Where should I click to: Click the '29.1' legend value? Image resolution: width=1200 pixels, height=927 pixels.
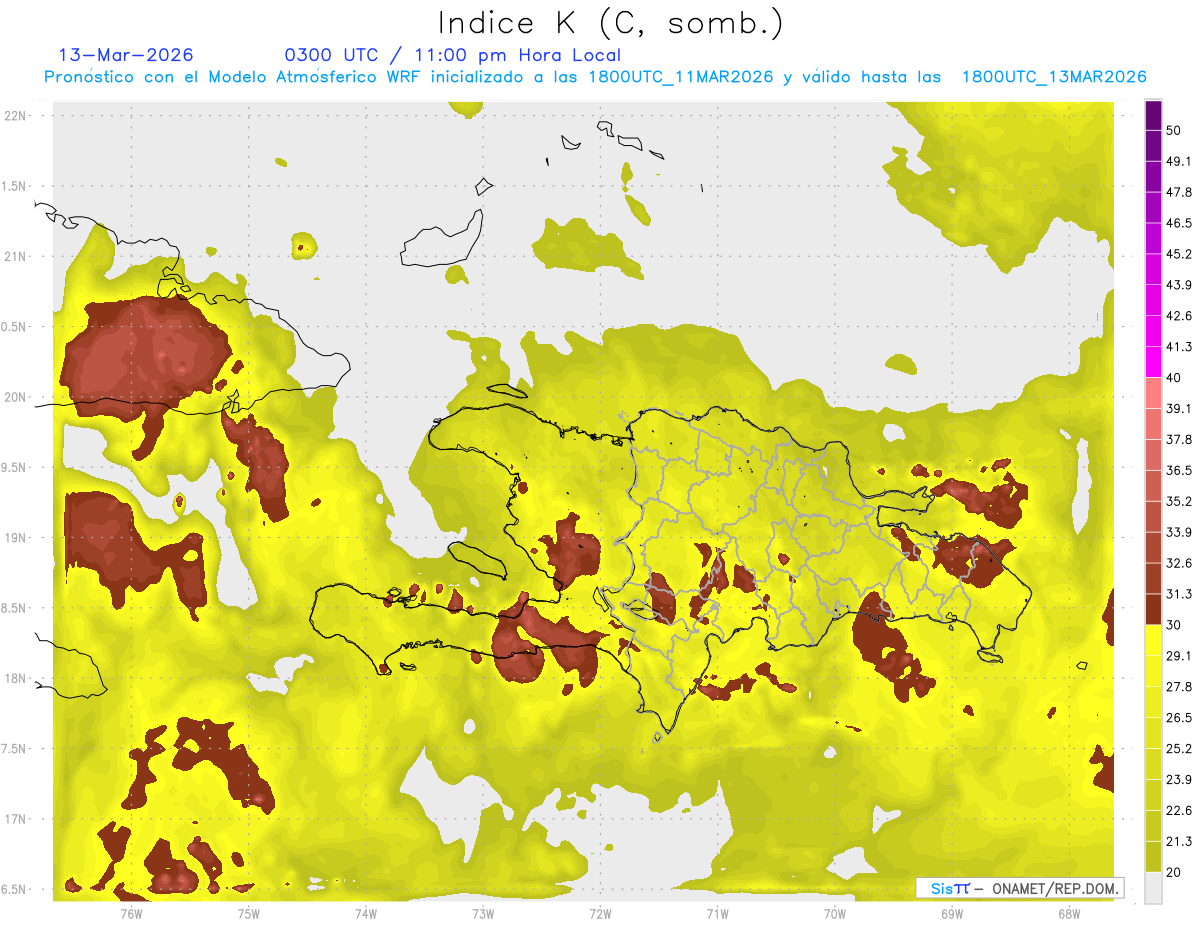pos(1179,656)
